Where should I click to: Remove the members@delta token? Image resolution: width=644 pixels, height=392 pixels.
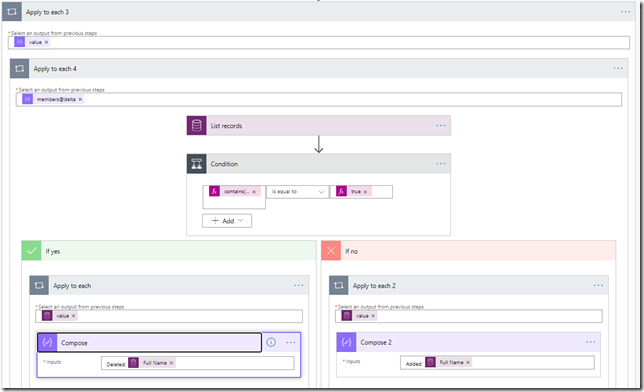coord(80,99)
